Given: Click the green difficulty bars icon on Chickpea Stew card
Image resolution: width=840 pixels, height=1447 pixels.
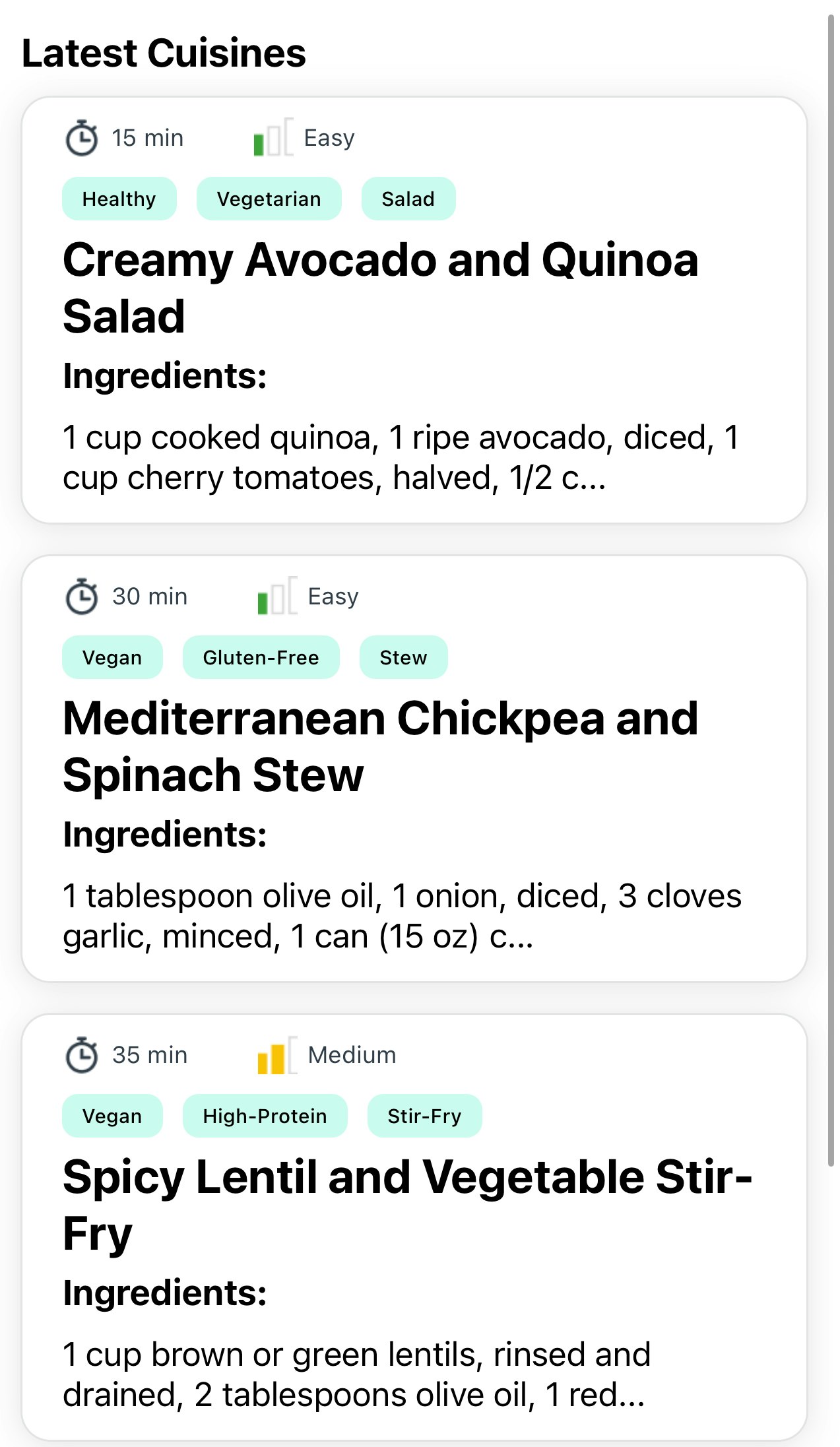Looking at the screenshot, I should tap(277, 595).
